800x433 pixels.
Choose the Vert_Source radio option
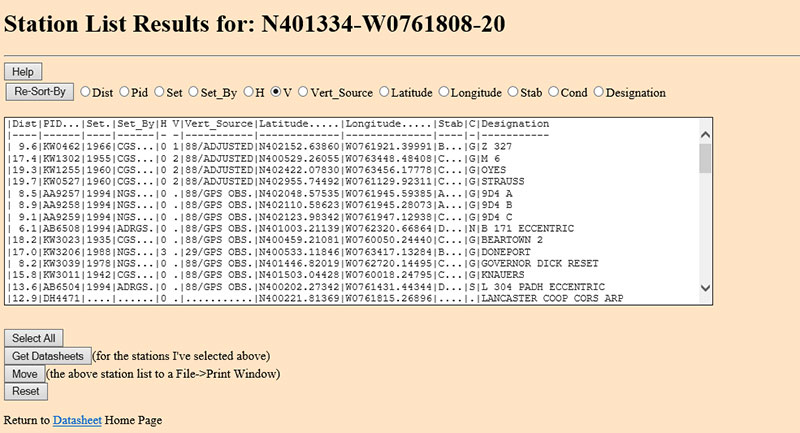click(303, 92)
